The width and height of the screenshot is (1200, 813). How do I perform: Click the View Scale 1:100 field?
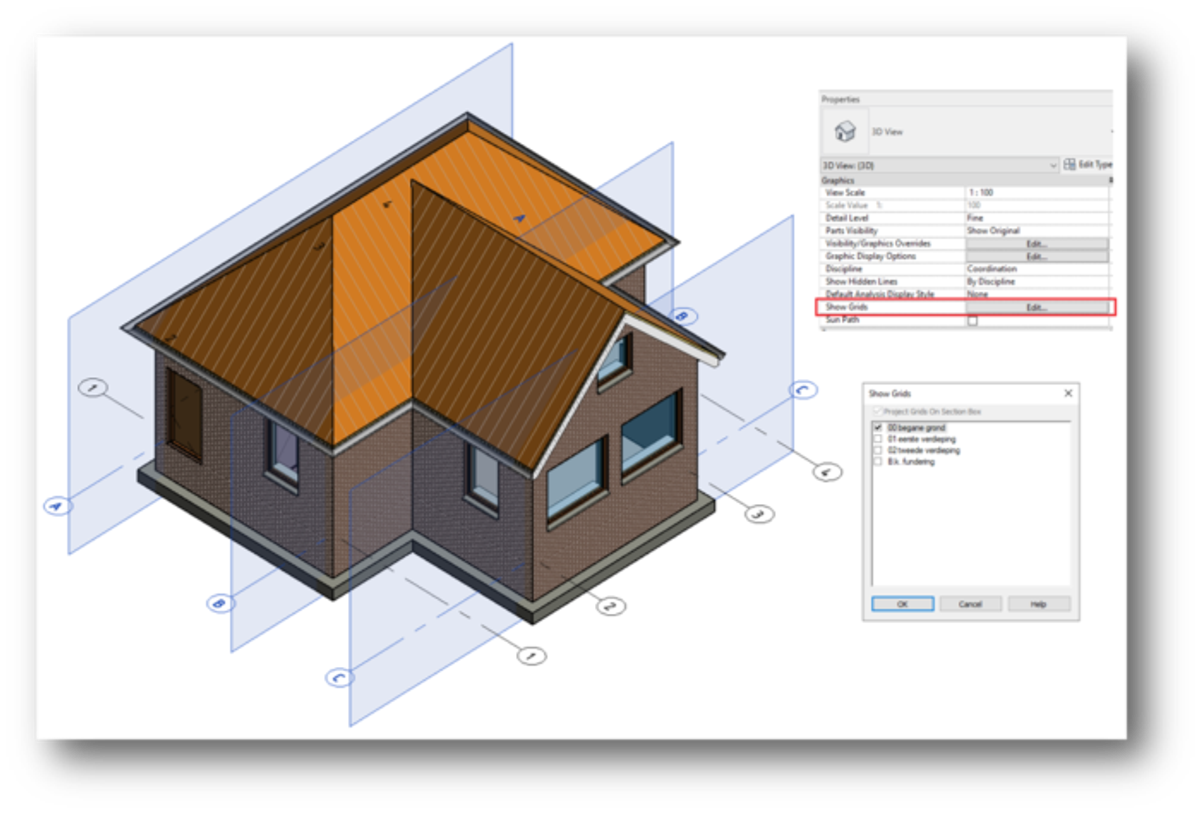pyautogui.click(x=1036, y=192)
